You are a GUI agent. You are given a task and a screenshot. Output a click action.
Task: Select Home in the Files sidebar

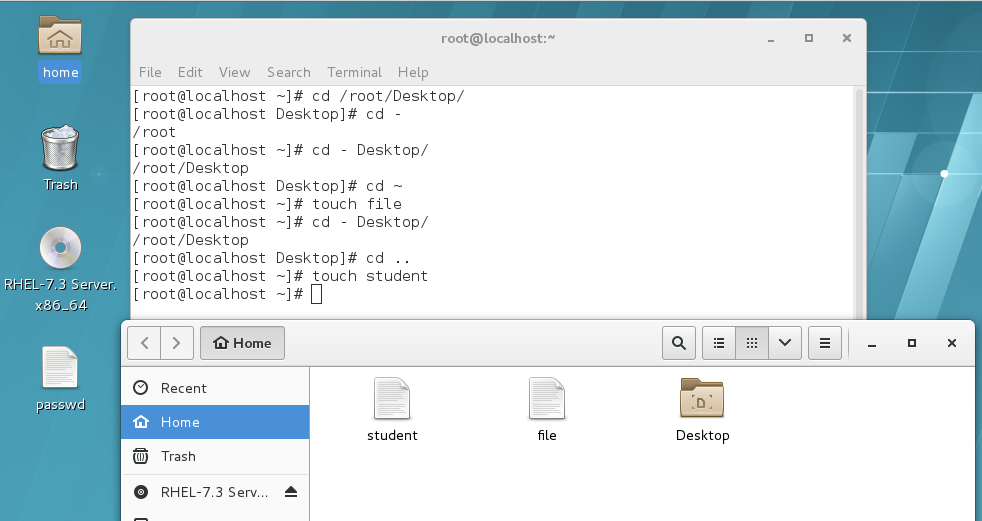(x=215, y=422)
